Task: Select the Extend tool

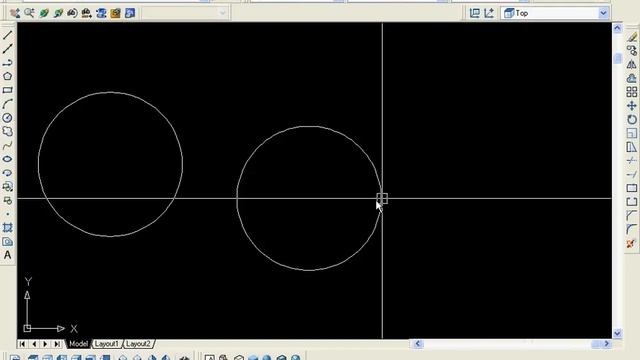Action: click(632, 175)
